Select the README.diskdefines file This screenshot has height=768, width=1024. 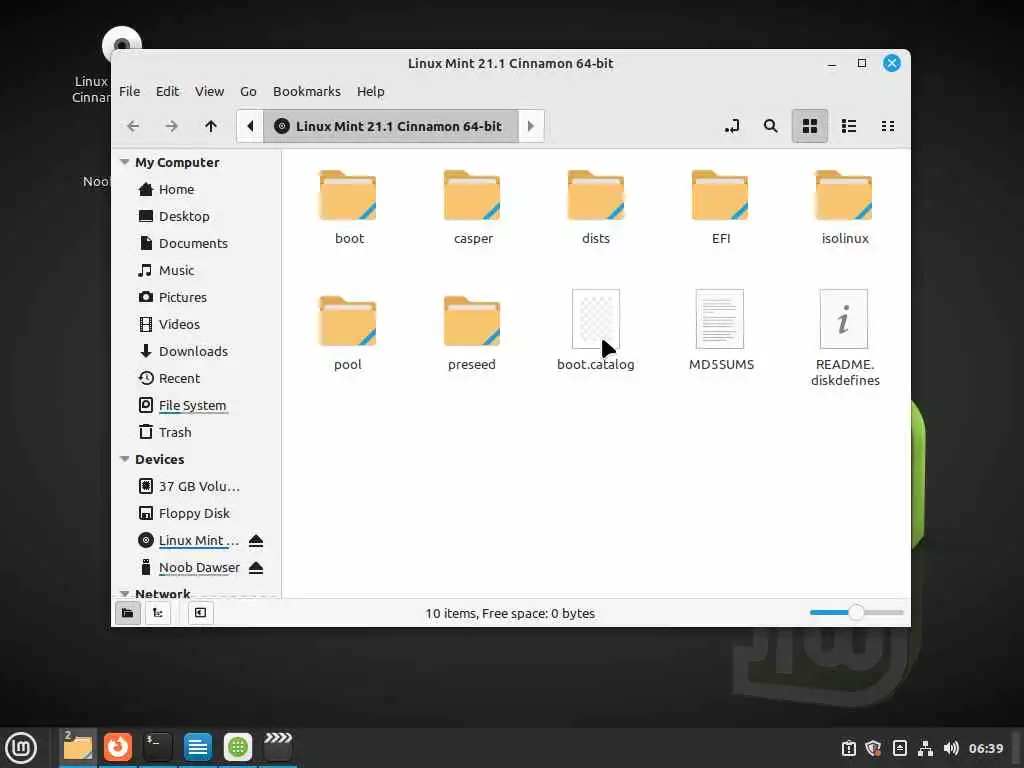tap(844, 338)
